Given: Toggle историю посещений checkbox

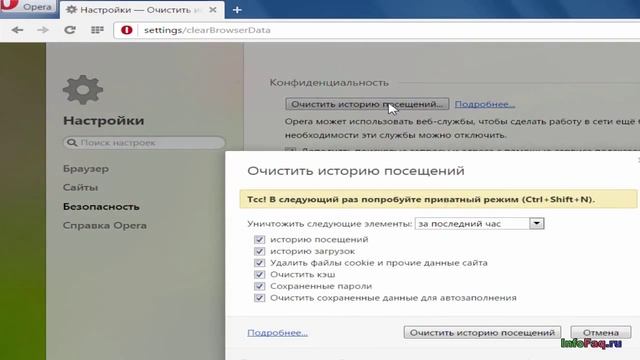Looking at the screenshot, I should pyautogui.click(x=259, y=240).
